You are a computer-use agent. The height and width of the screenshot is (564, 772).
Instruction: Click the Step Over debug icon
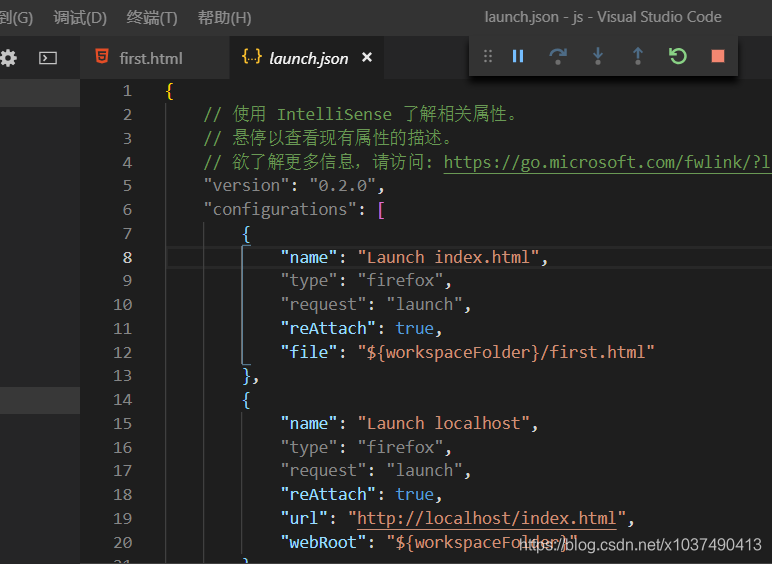[x=558, y=56]
